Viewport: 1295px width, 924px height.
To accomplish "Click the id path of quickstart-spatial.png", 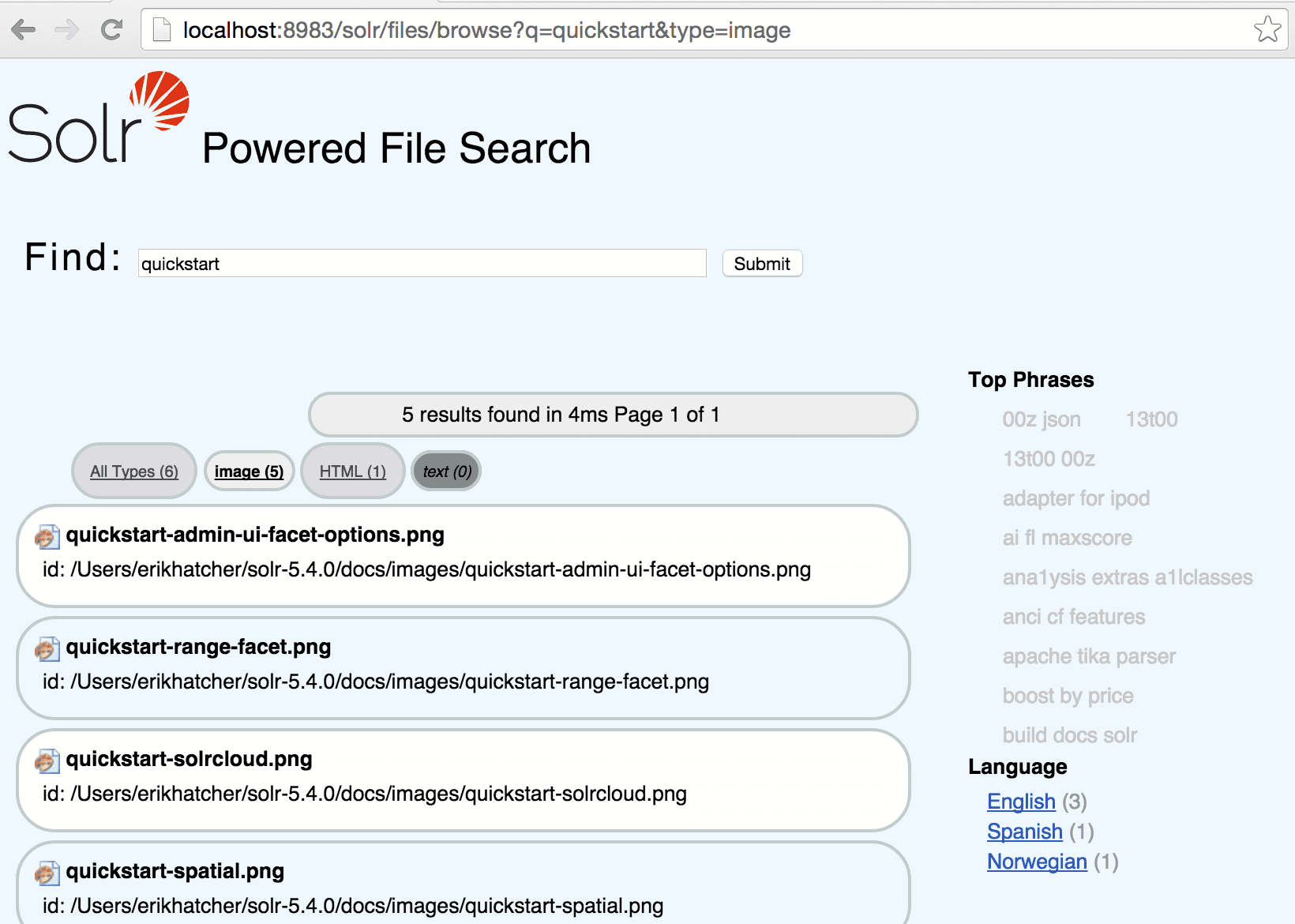I will (353, 906).
